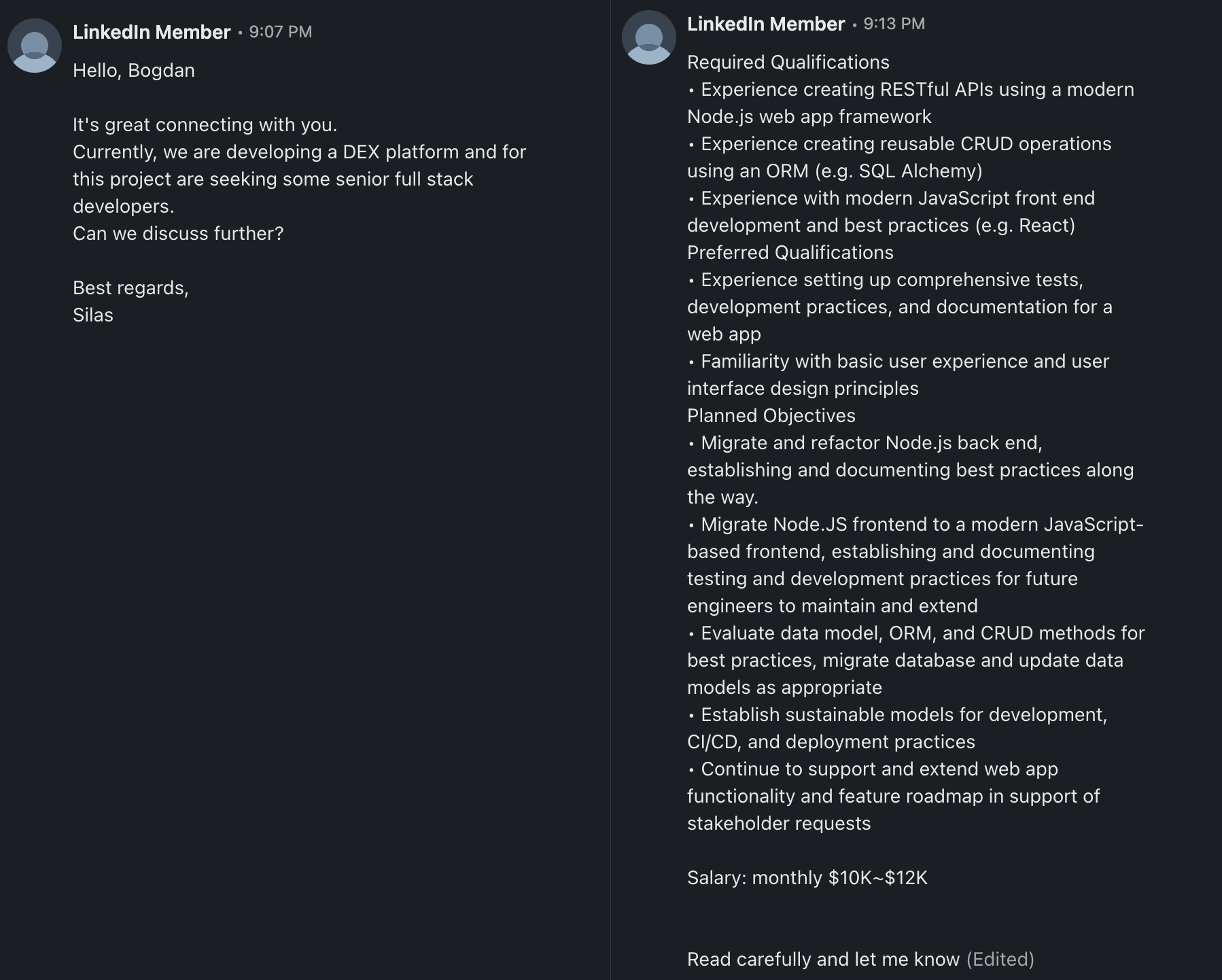Open LinkedIn Member profile name at 9:07 PM

point(152,32)
